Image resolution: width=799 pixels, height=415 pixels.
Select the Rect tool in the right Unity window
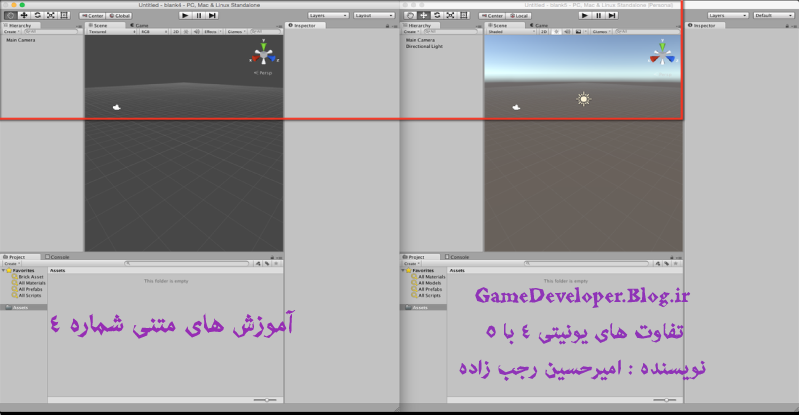(x=464, y=15)
